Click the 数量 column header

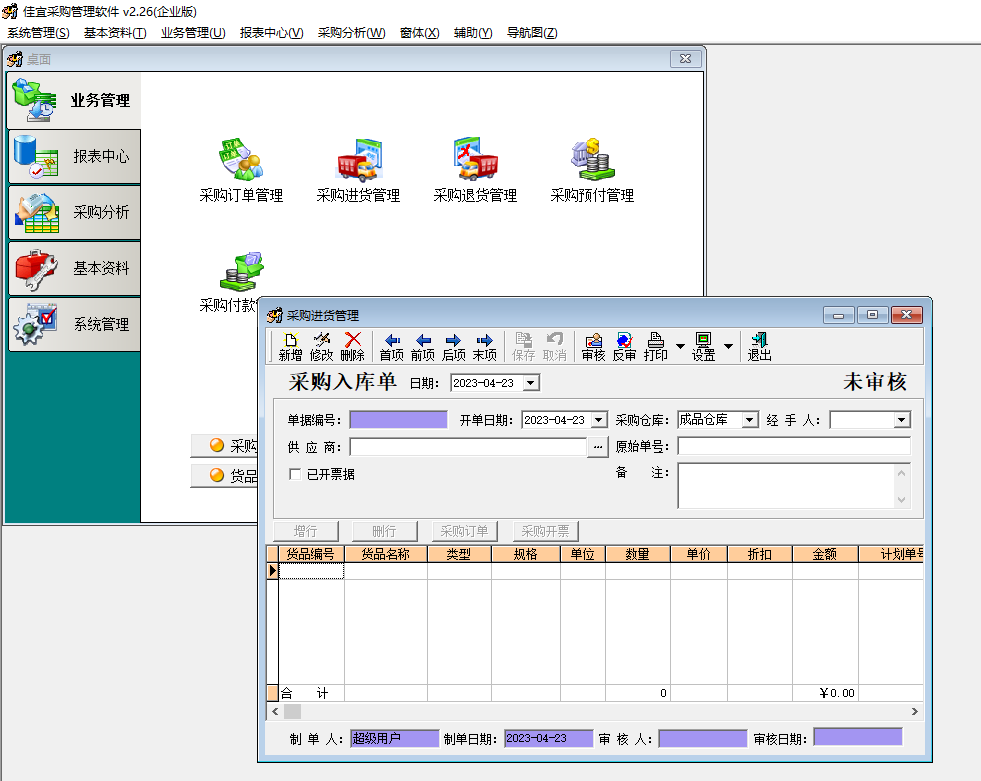coord(638,554)
